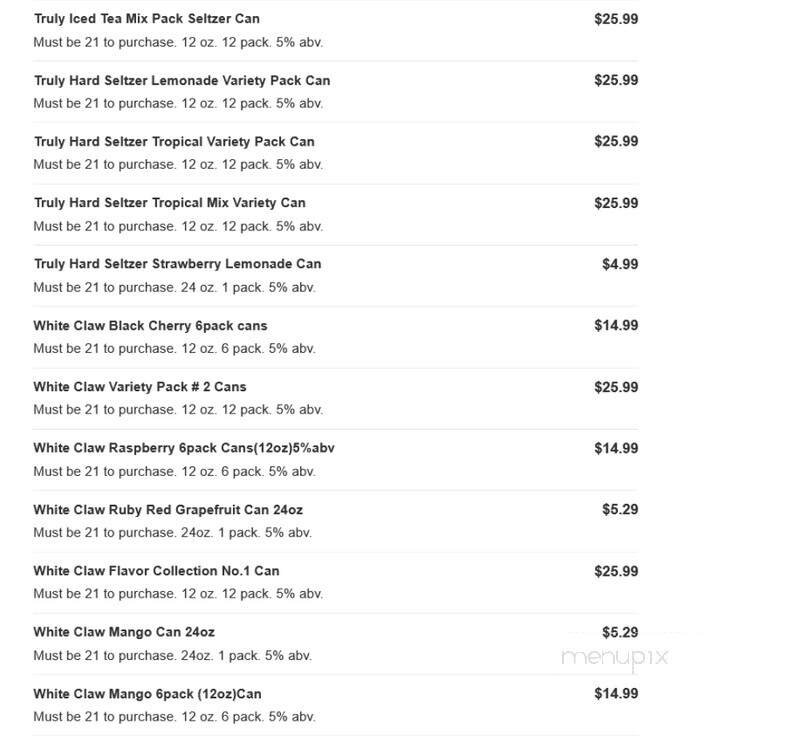Open White Claw Mango 6pack (12oz) Can
Viewport: 794px width, 740px height.
(147, 693)
